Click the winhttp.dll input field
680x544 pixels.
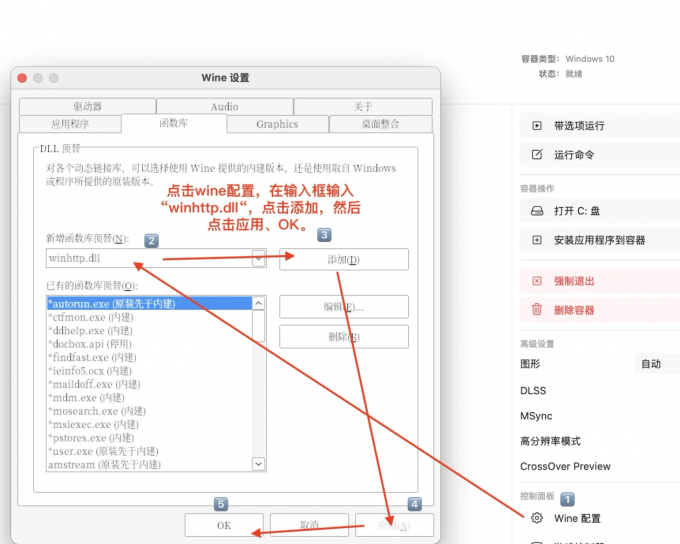(149, 258)
